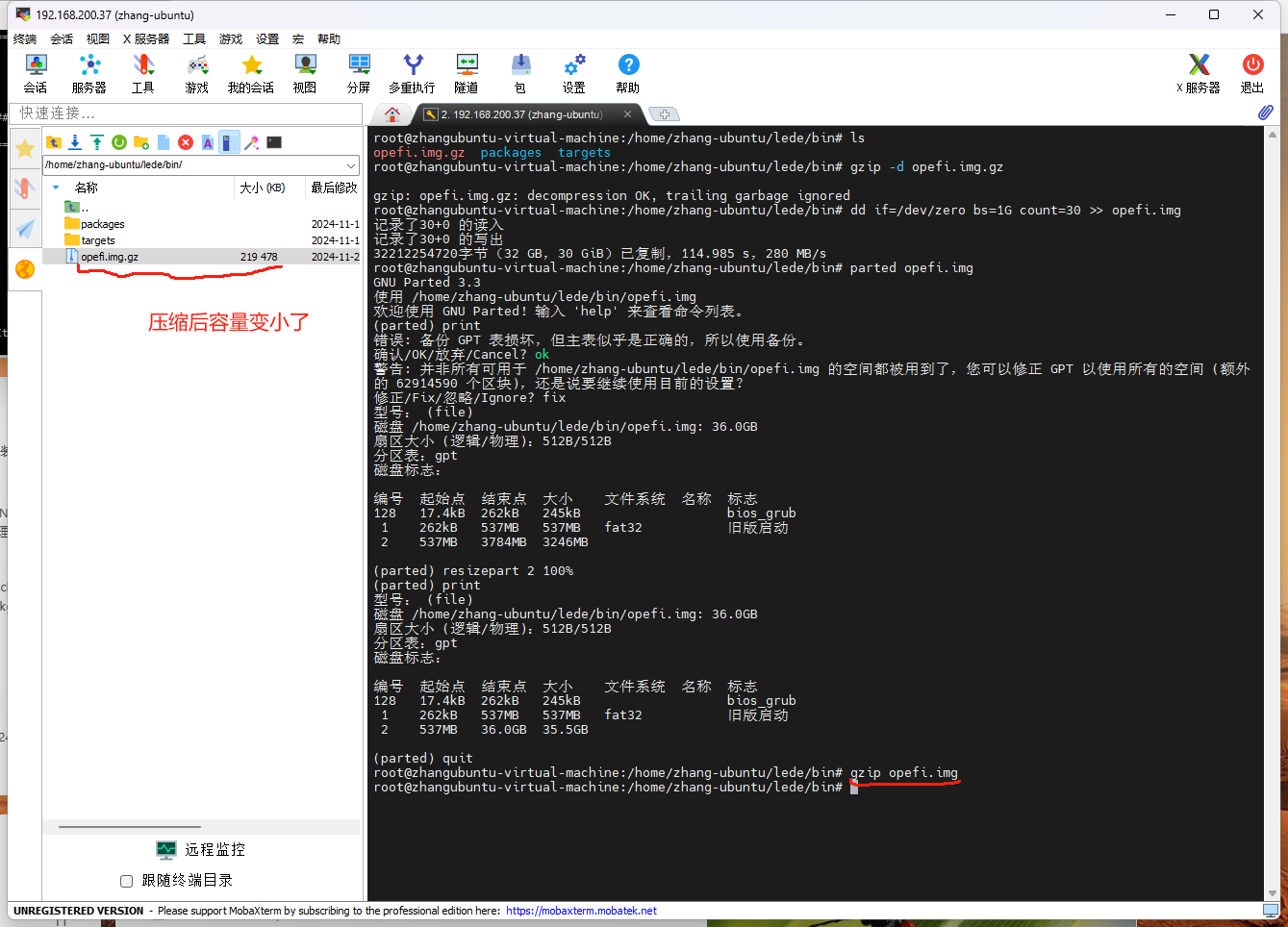Open the 会话 menu in menu bar
This screenshot has height=927, width=1288.
[x=62, y=39]
